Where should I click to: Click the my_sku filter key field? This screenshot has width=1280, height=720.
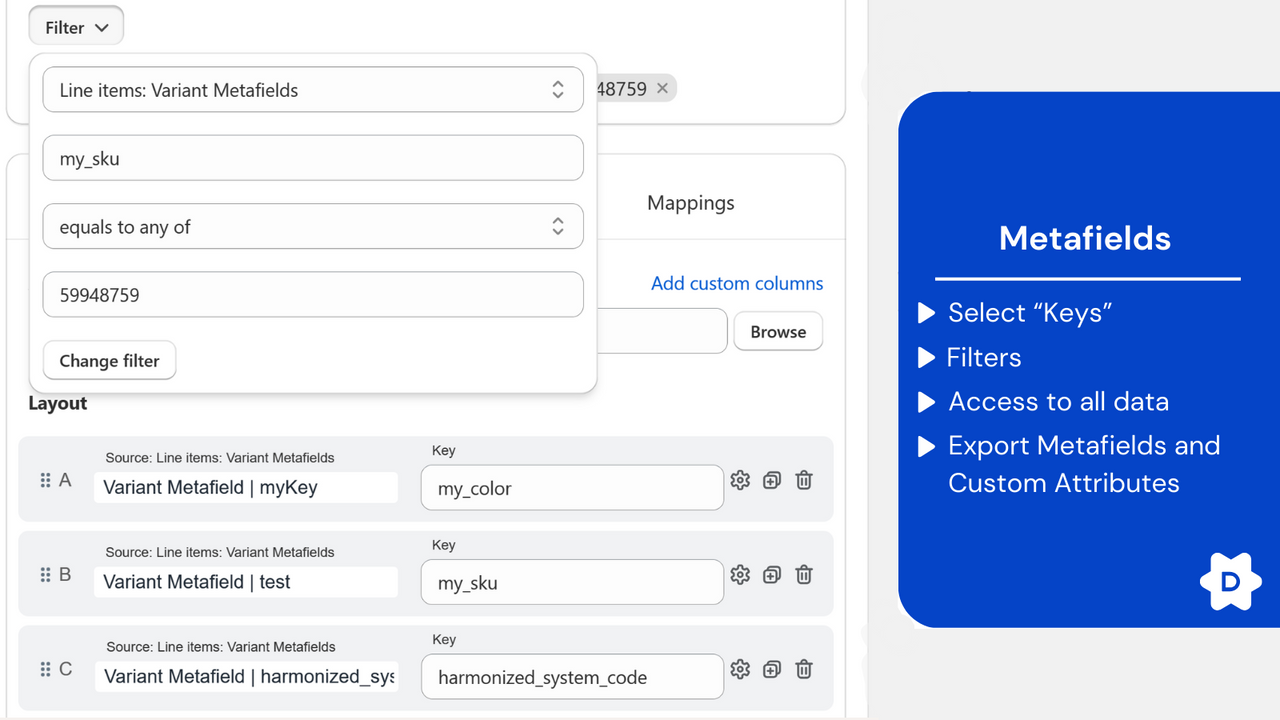pos(313,158)
